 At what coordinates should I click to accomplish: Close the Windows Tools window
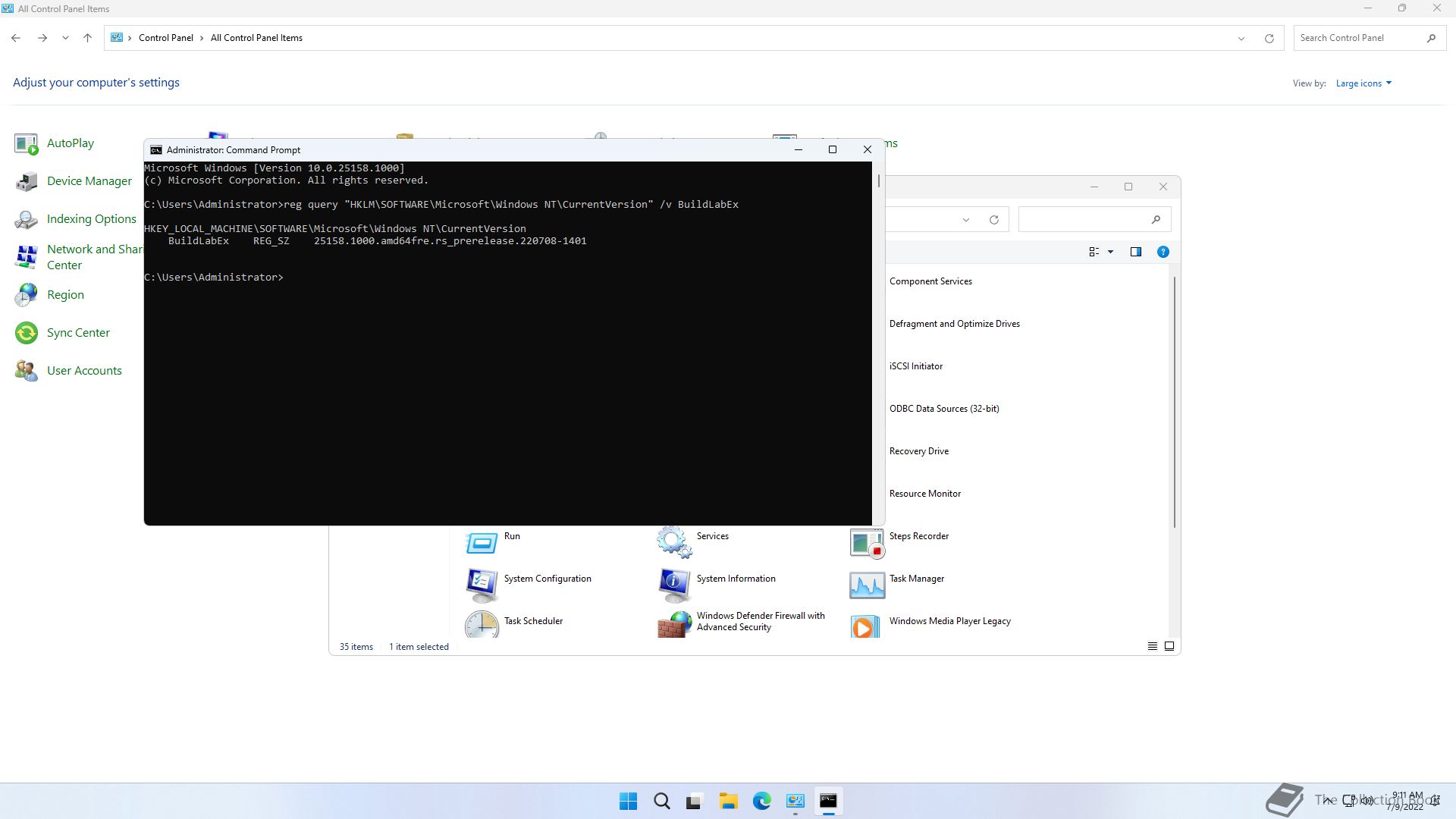(x=1163, y=187)
